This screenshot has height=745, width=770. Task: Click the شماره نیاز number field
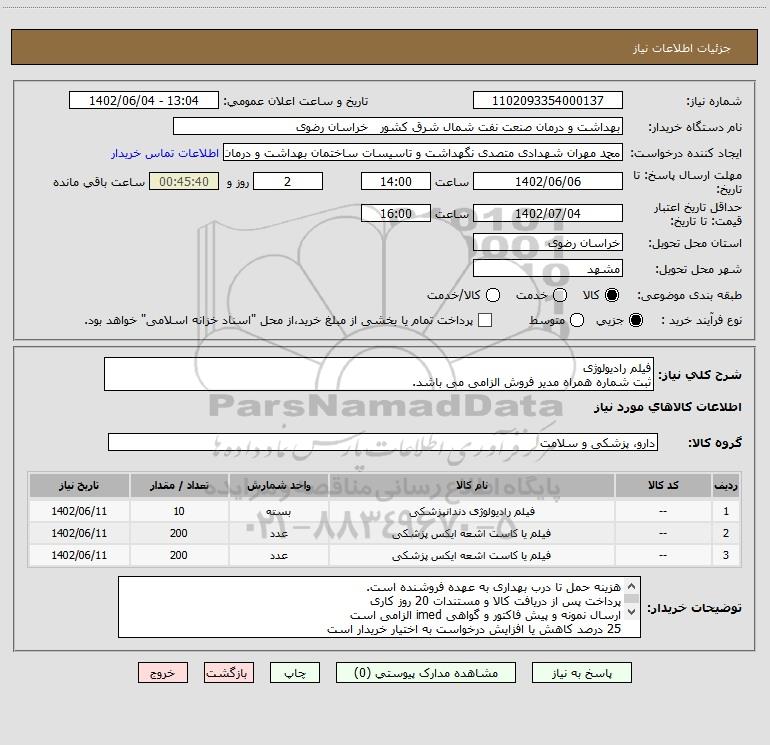click(x=548, y=100)
